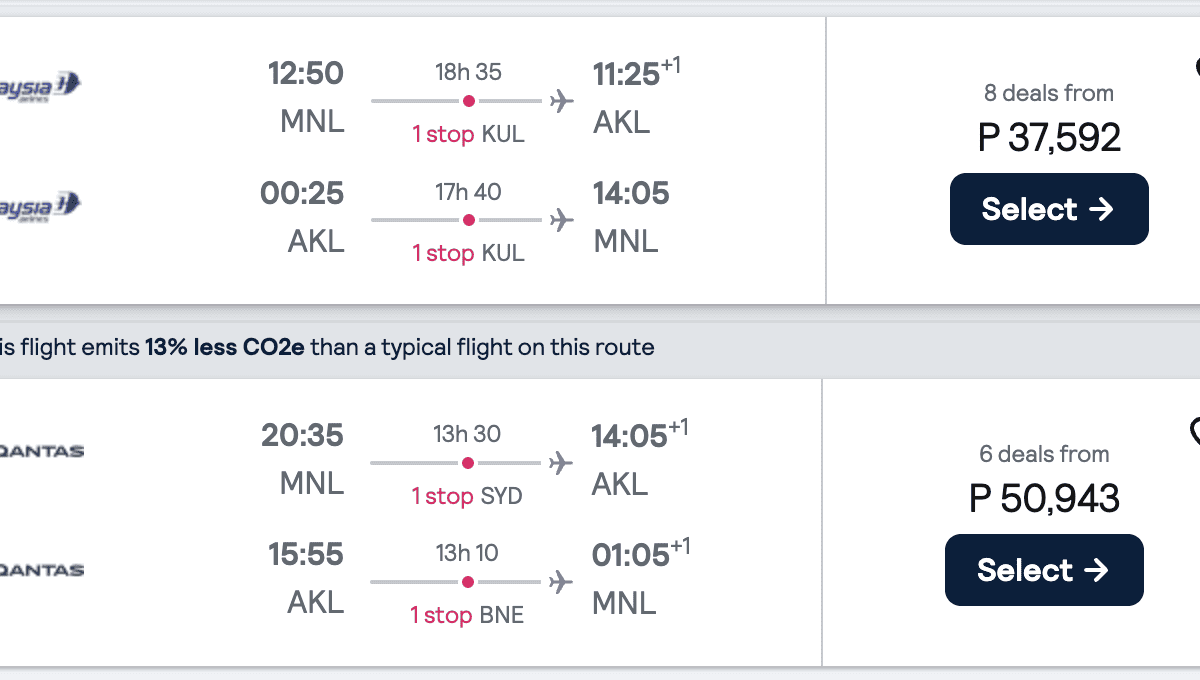
Task: Click the airplane icon on 18h 35 leg
Action: [562, 101]
